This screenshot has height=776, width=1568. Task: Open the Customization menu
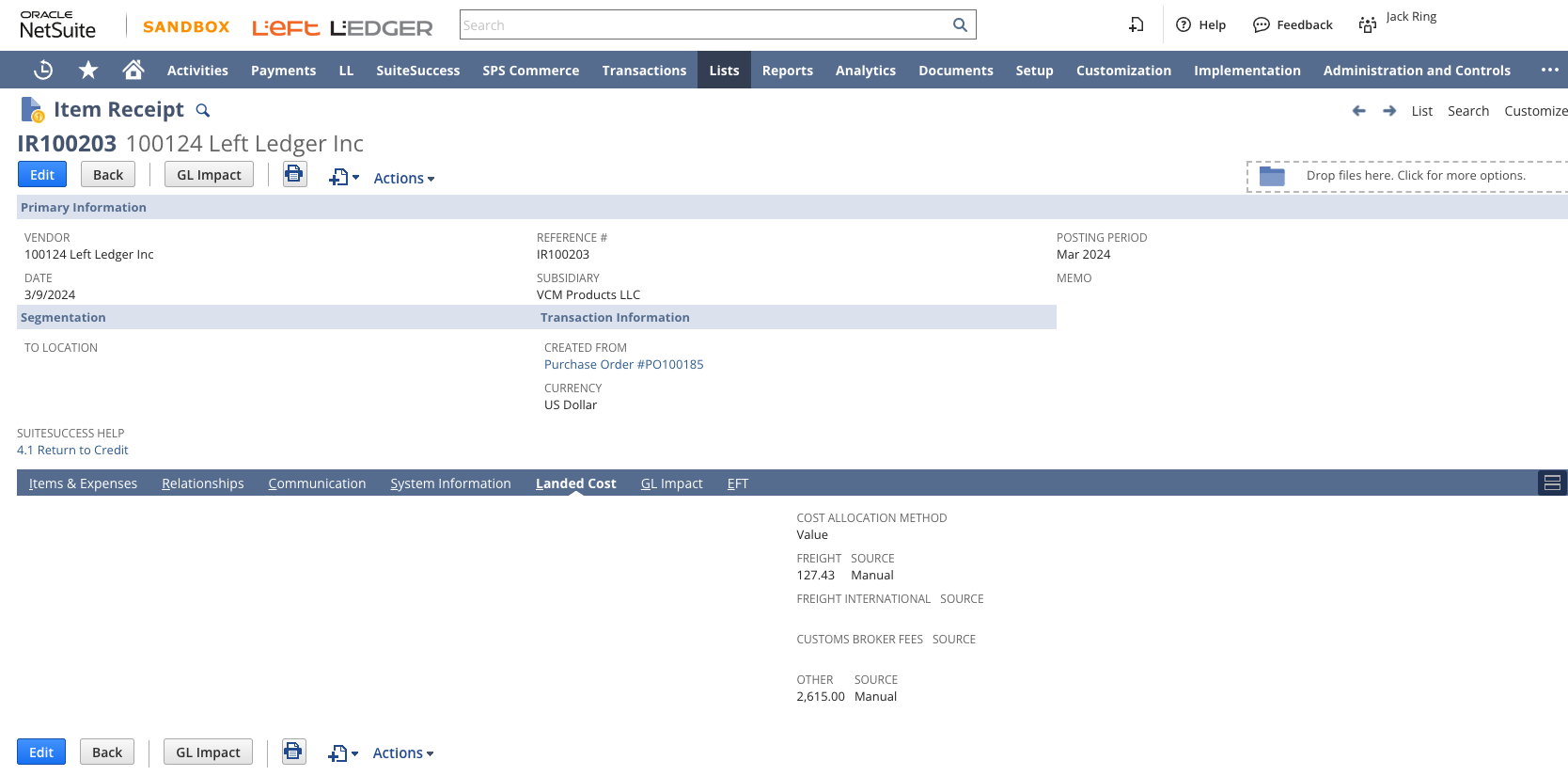tap(1123, 70)
